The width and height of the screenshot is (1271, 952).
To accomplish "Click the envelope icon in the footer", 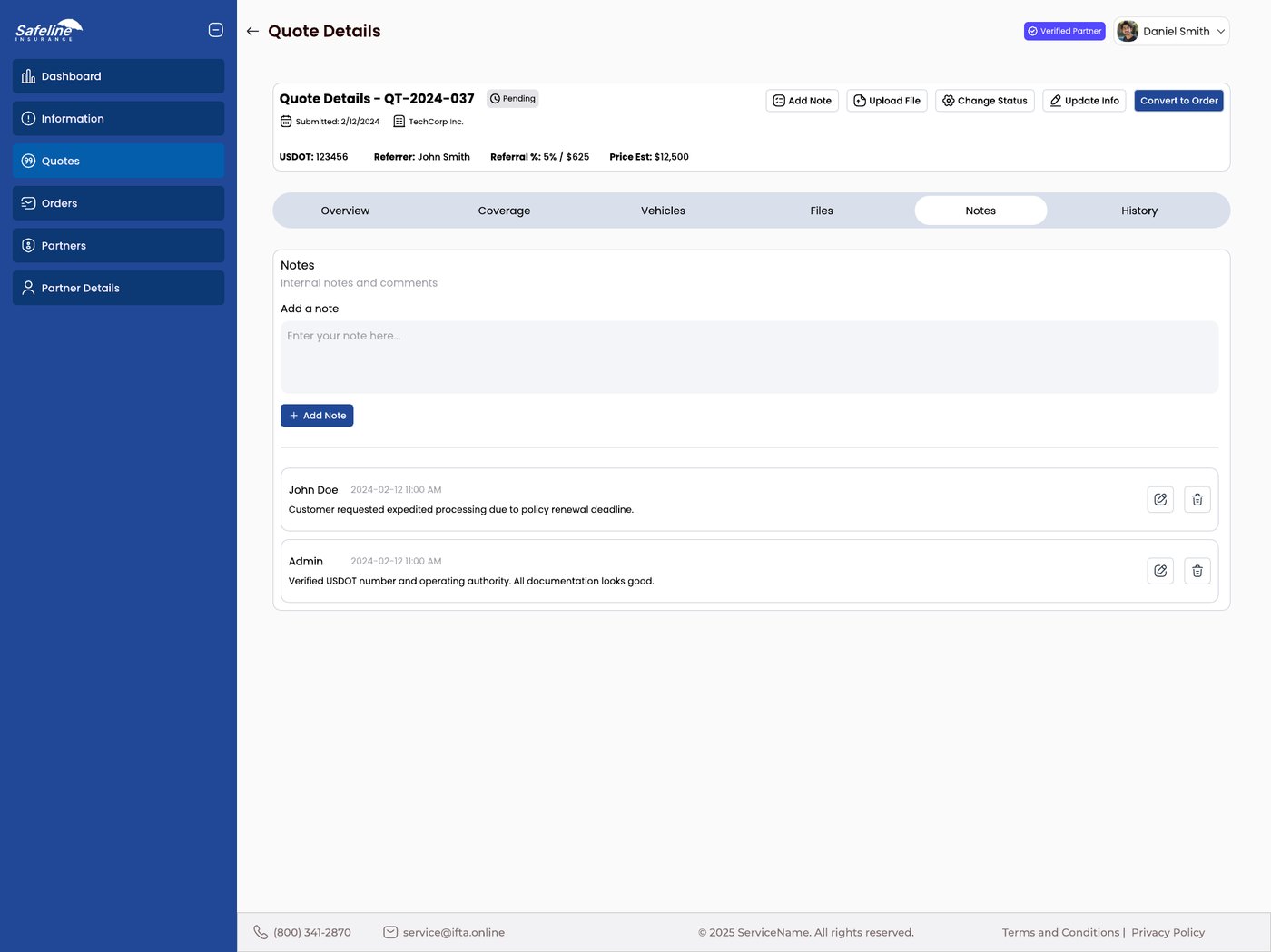I will pos(390,932).
